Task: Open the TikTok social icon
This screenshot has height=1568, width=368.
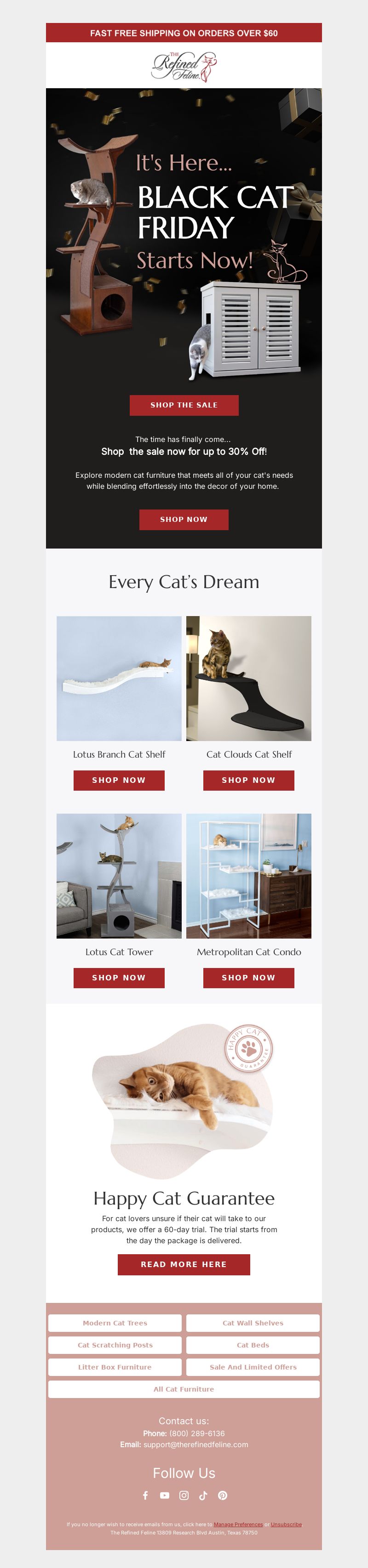Action: pos(203,1495)
